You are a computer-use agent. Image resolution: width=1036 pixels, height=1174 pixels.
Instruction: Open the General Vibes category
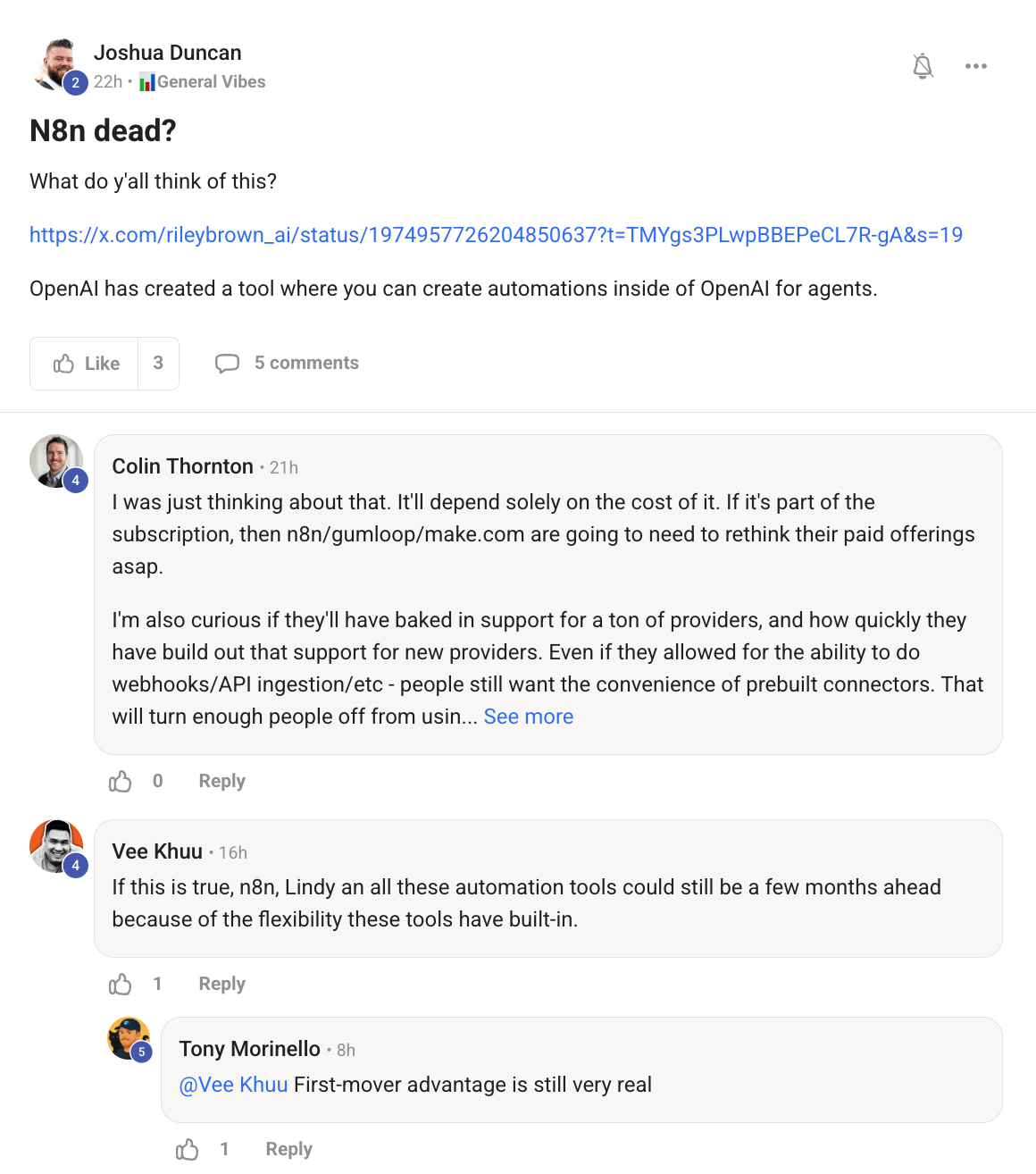coord(211,82)
